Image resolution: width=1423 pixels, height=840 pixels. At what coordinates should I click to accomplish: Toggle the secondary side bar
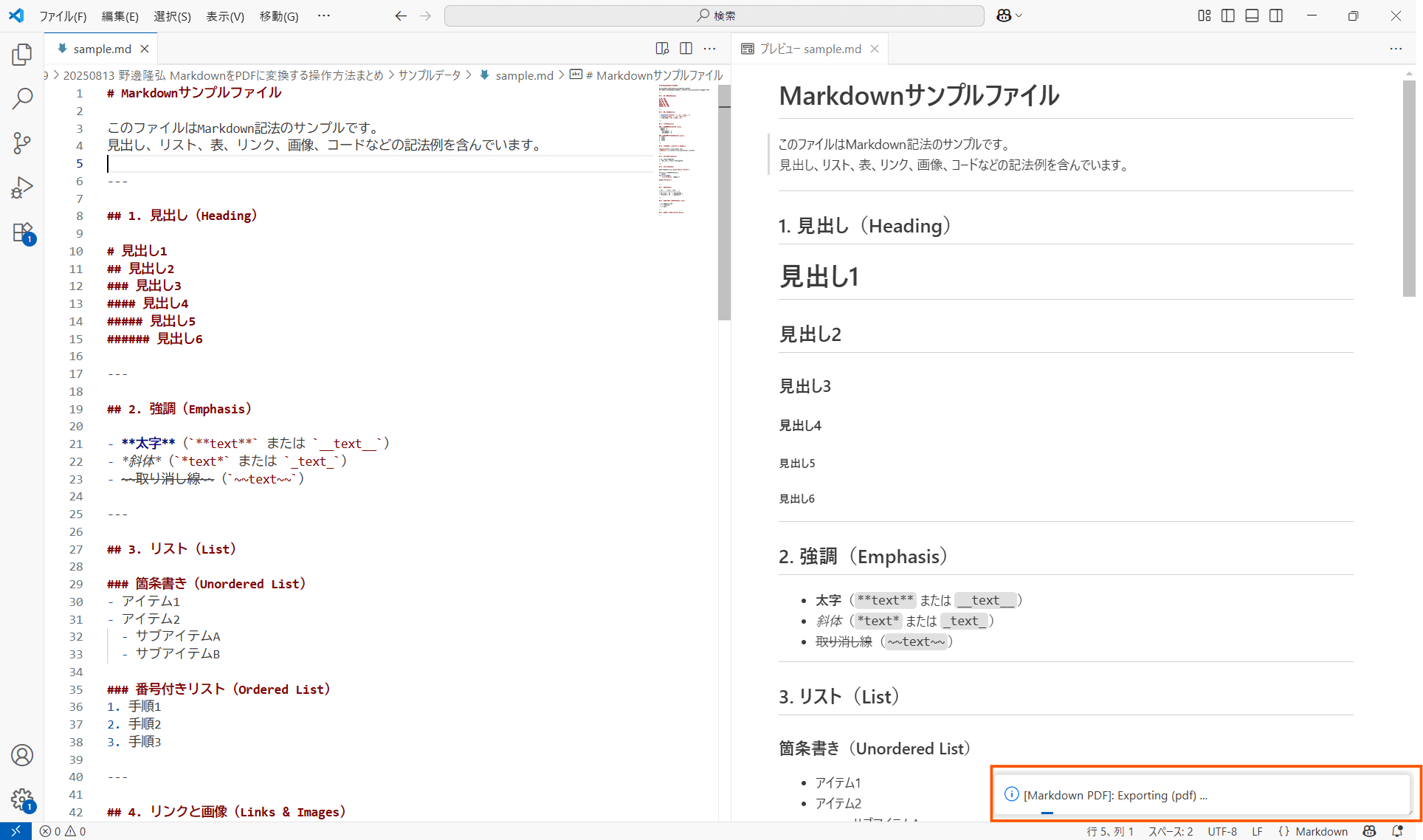point(1275,15)
